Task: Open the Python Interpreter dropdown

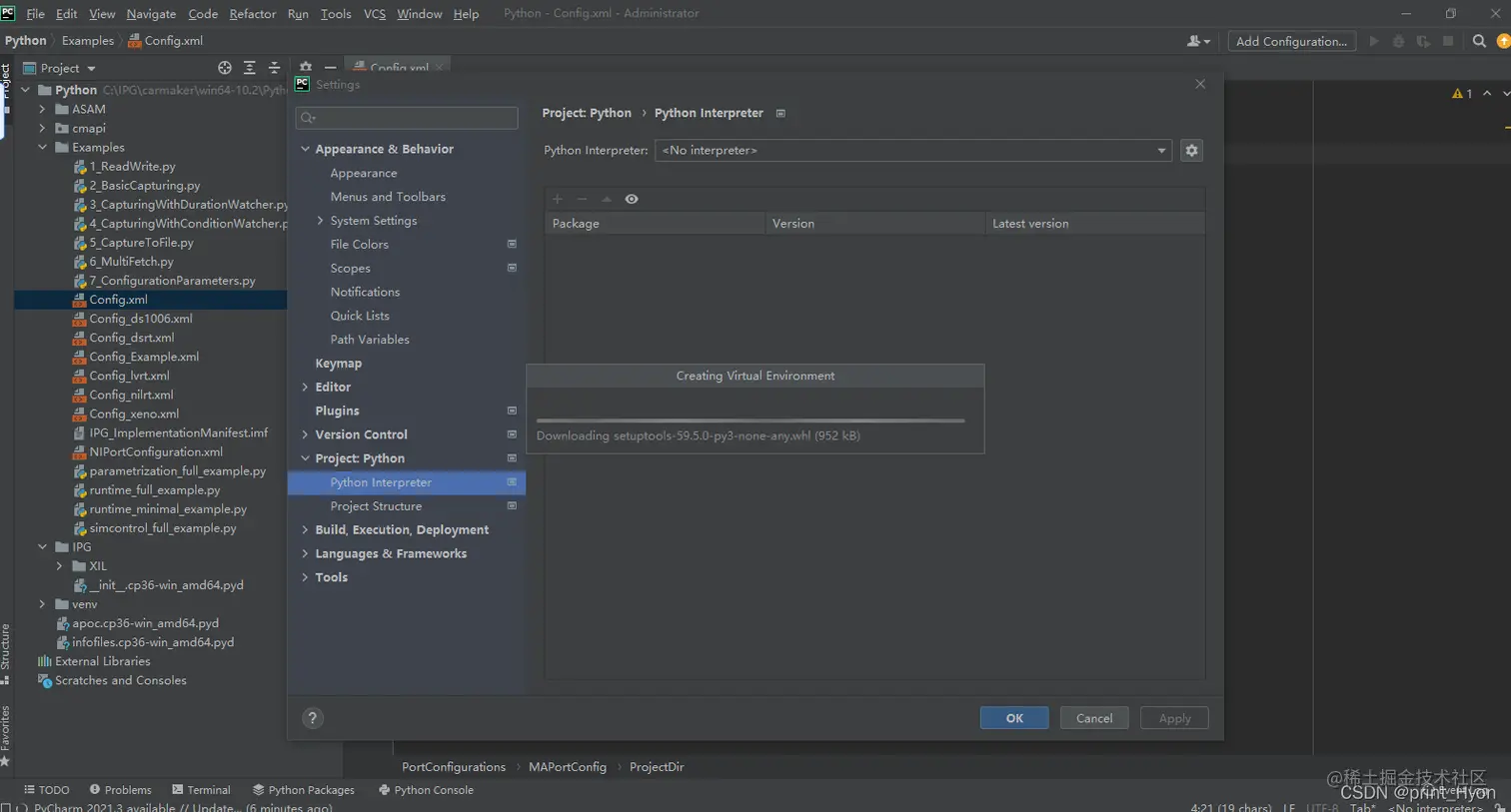Action: [x=912, y=151]
